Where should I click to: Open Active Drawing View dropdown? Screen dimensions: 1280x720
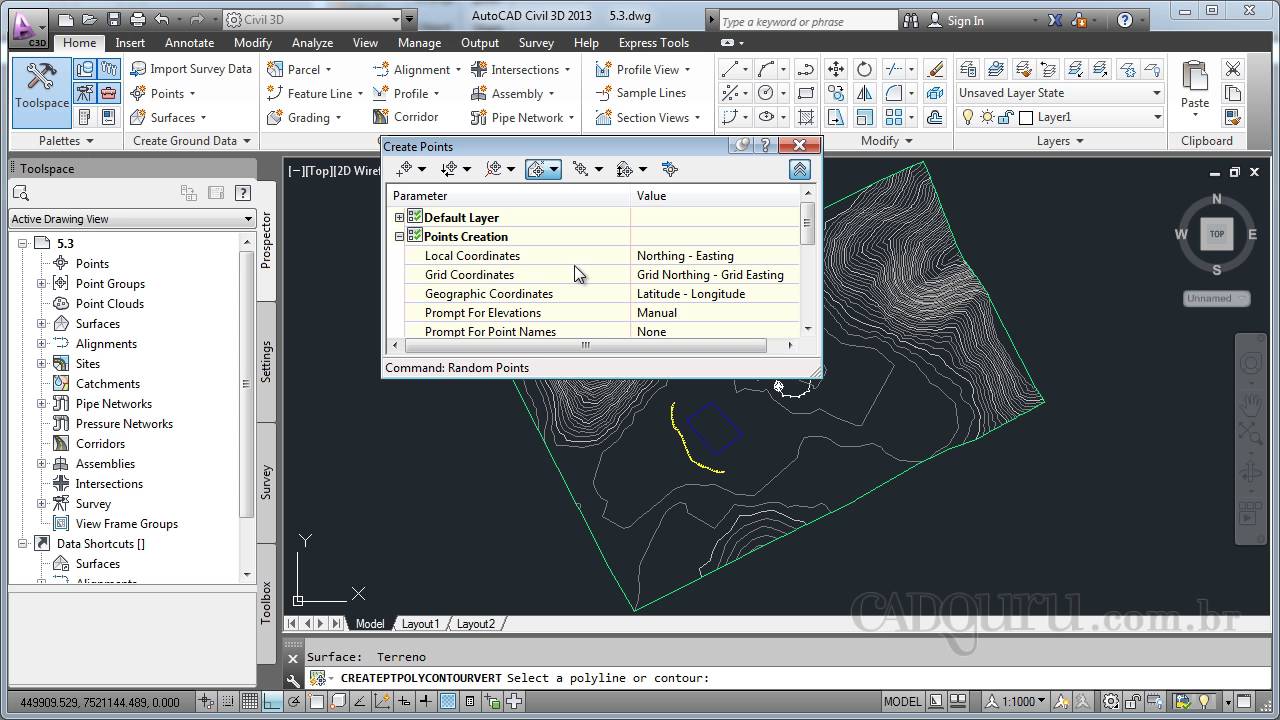click(132, 219)
